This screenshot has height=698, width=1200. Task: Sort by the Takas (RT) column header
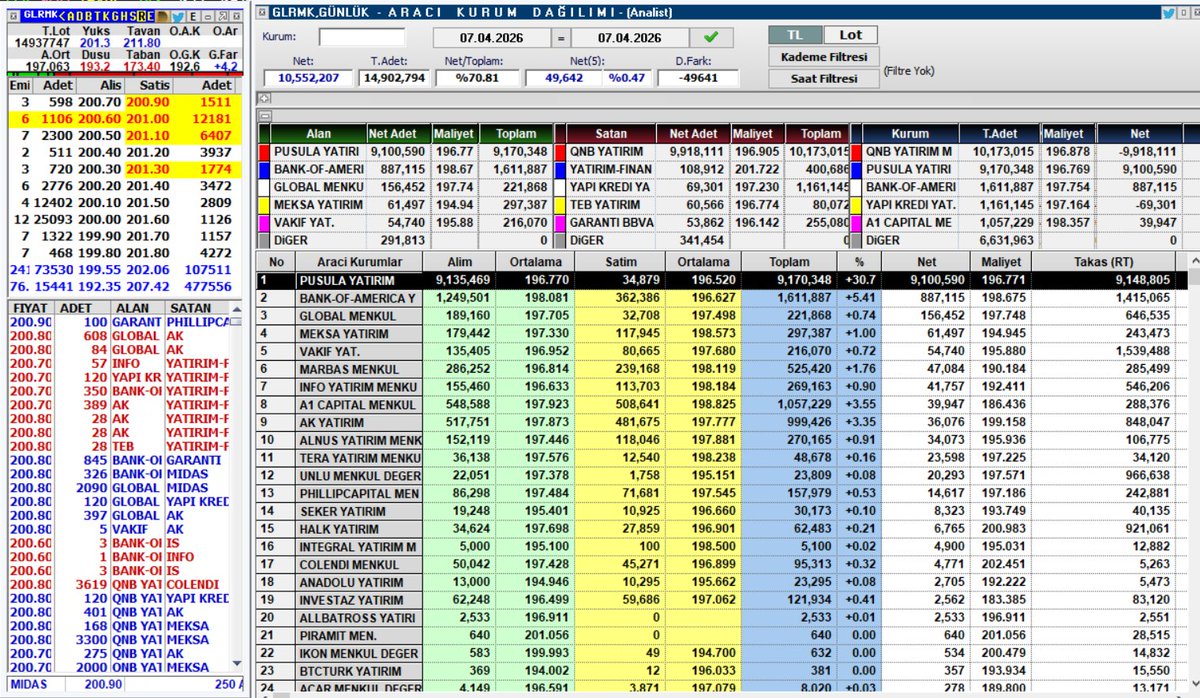tap(1102, 261)
